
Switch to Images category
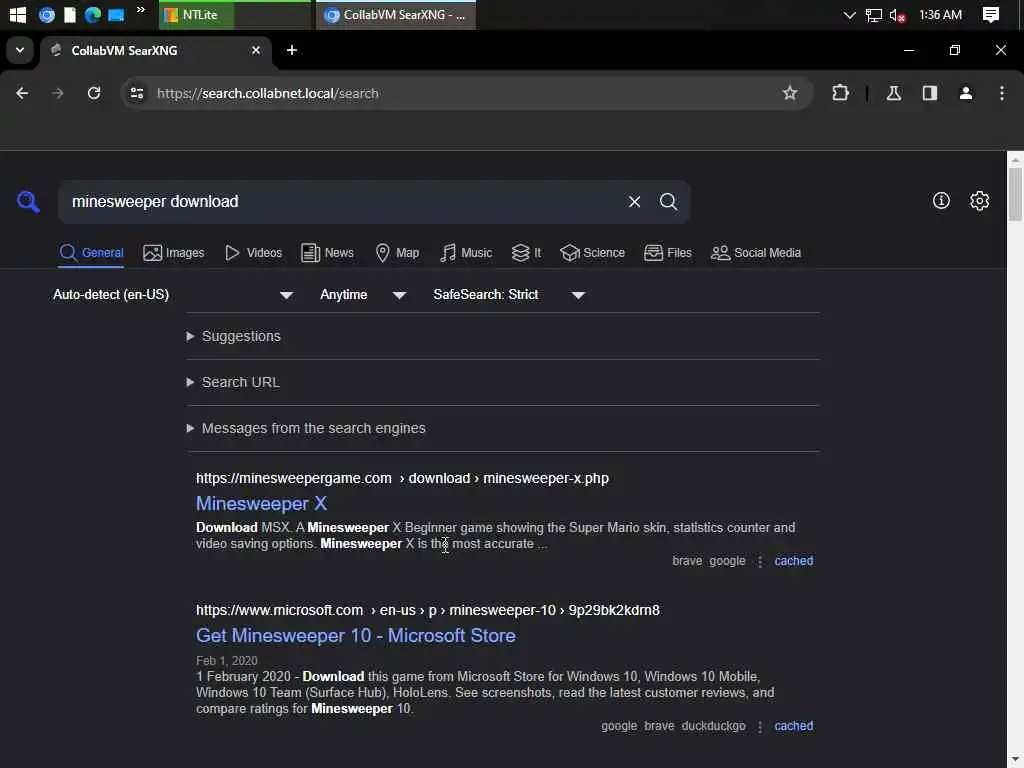click(174, 253)
